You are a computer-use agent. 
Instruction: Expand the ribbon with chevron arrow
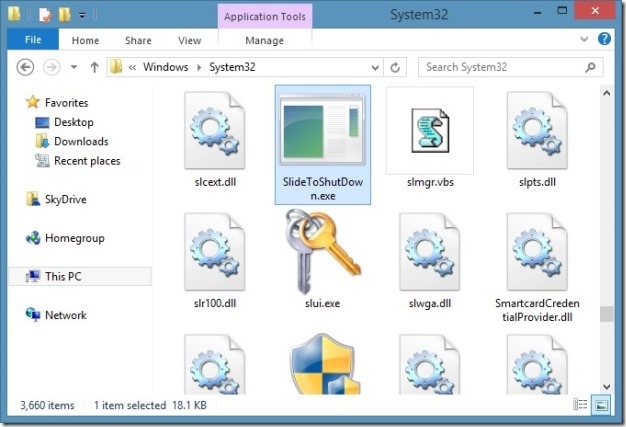[x=584, y=39]
